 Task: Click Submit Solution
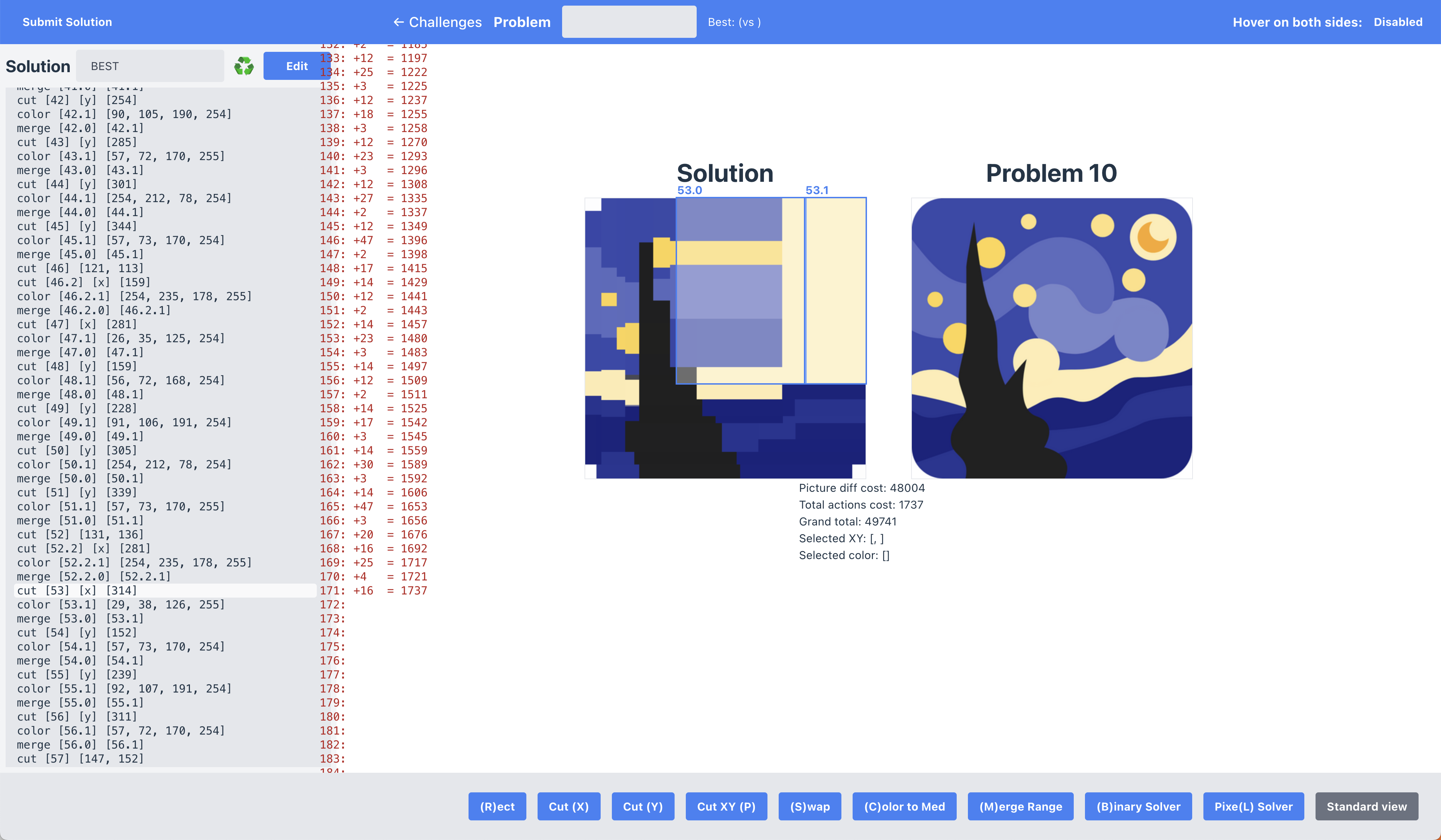click(x=67, y=22)
